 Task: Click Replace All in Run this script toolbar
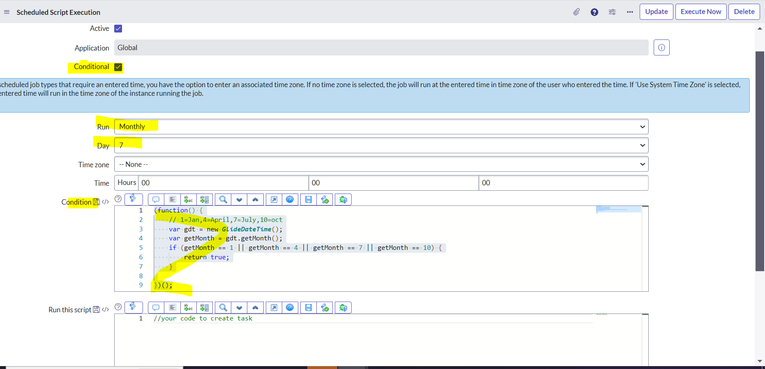point(204,308)
